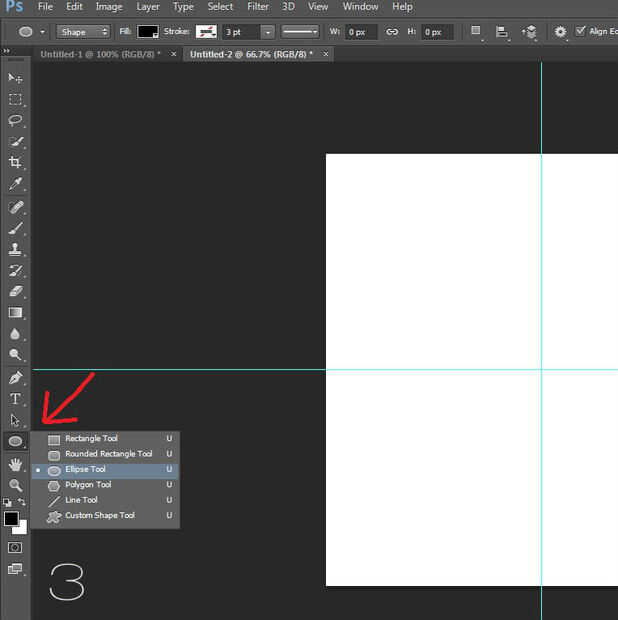Pick the Crop tool

click(x=15, y=163)
